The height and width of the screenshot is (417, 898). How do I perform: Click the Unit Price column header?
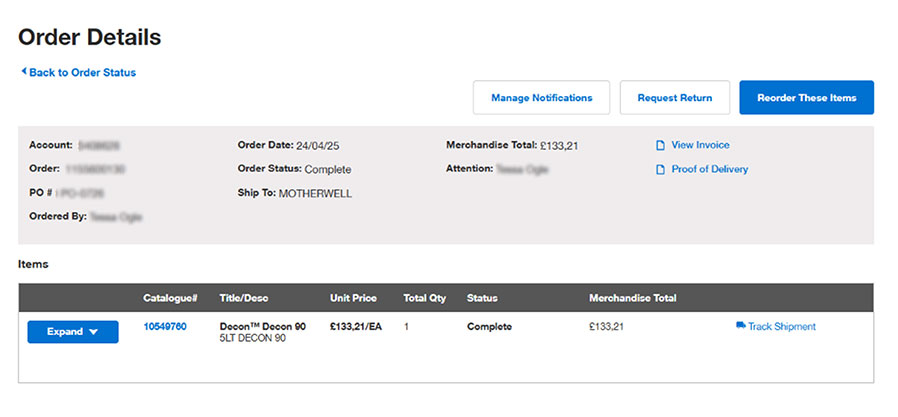coord(353,298)
